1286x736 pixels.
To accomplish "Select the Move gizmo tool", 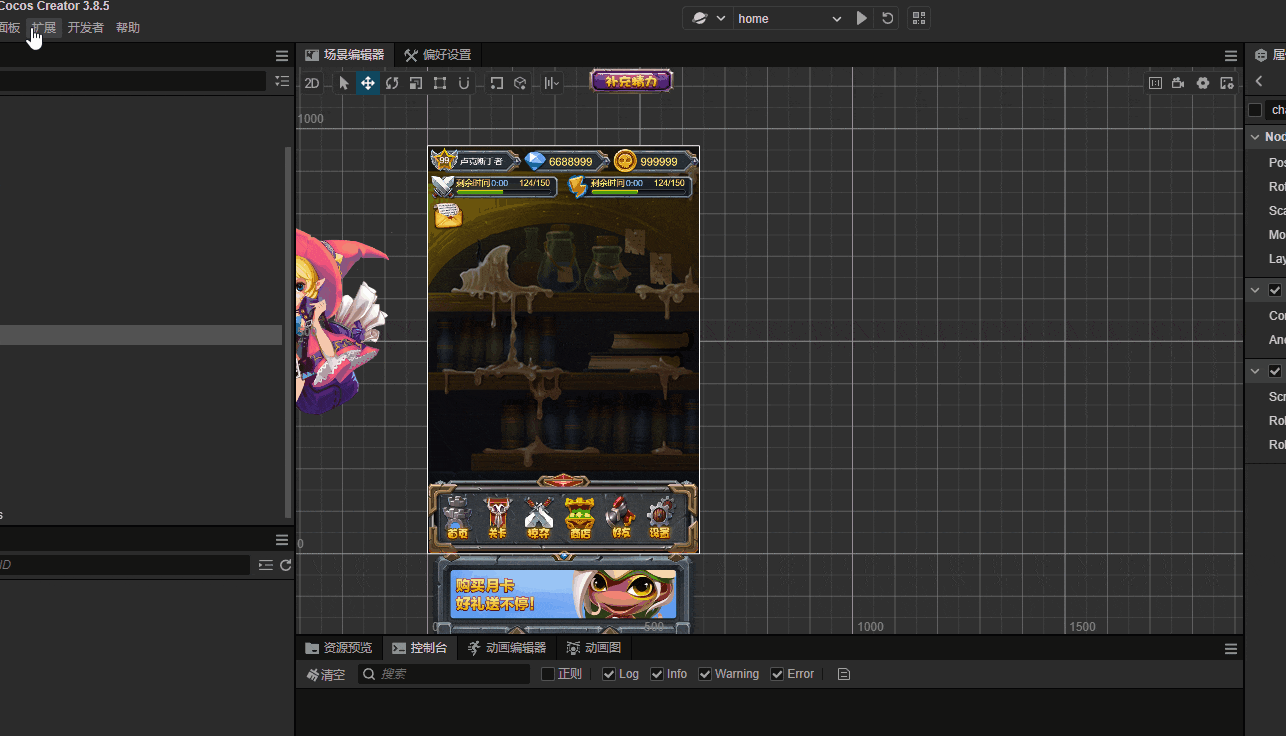I will point(368,84).
